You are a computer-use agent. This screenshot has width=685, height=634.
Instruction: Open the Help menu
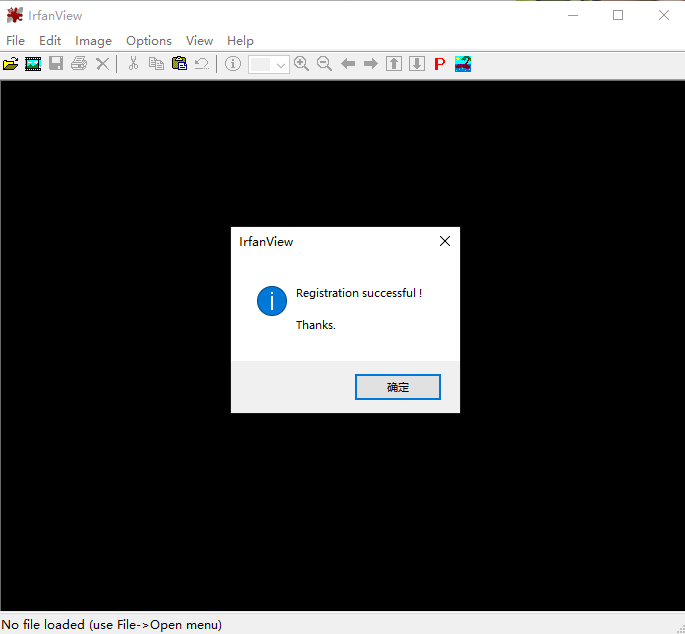(x=240, y=41)
